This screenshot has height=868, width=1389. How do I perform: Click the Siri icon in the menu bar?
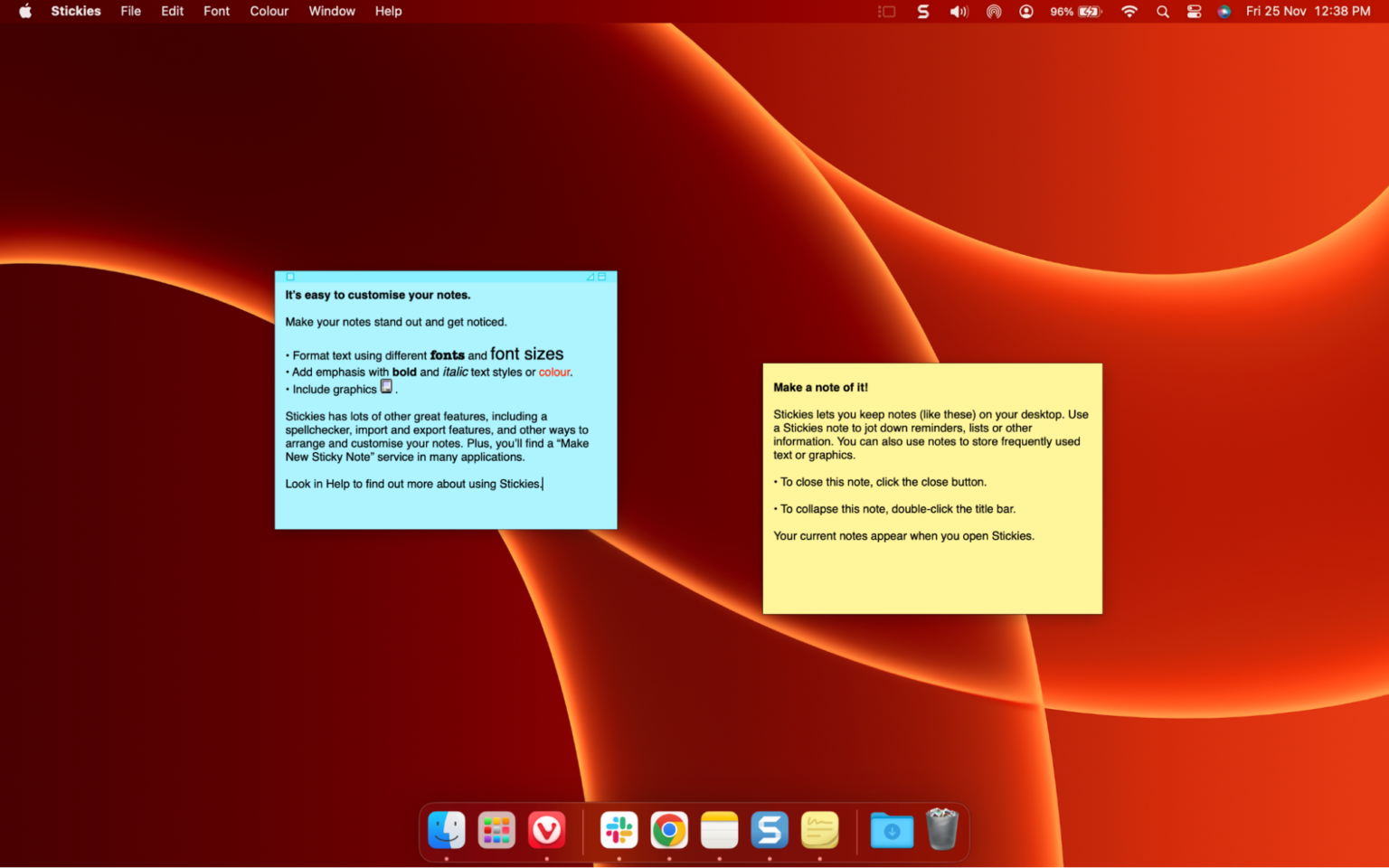coord(1224,12)
